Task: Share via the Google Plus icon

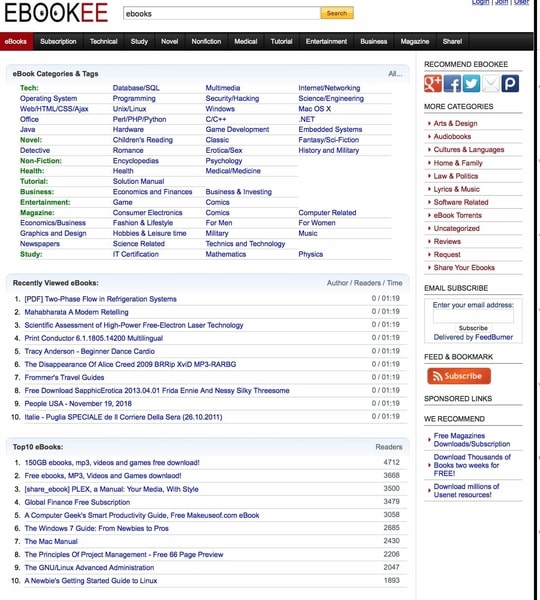Action: point(433,83)
